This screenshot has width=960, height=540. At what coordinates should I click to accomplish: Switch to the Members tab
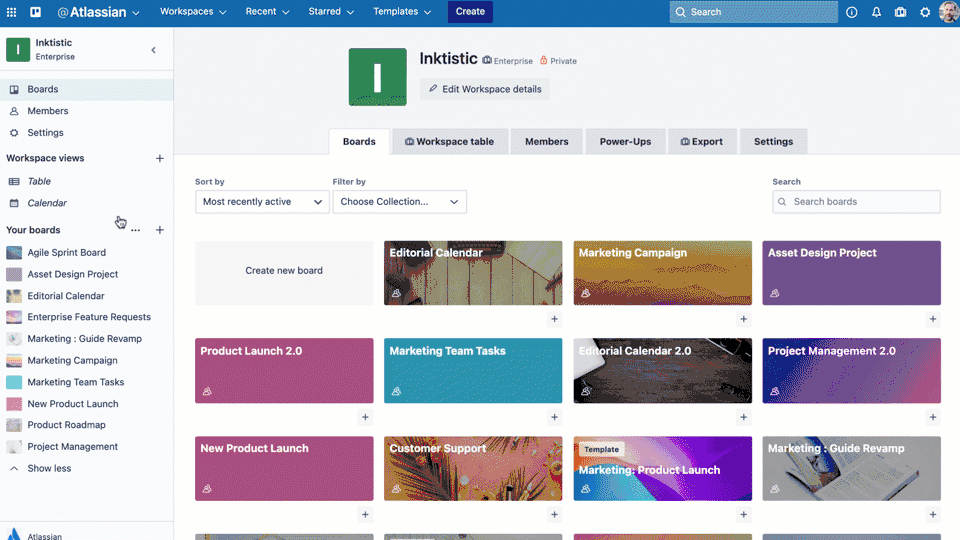click(x=547, y=141)
